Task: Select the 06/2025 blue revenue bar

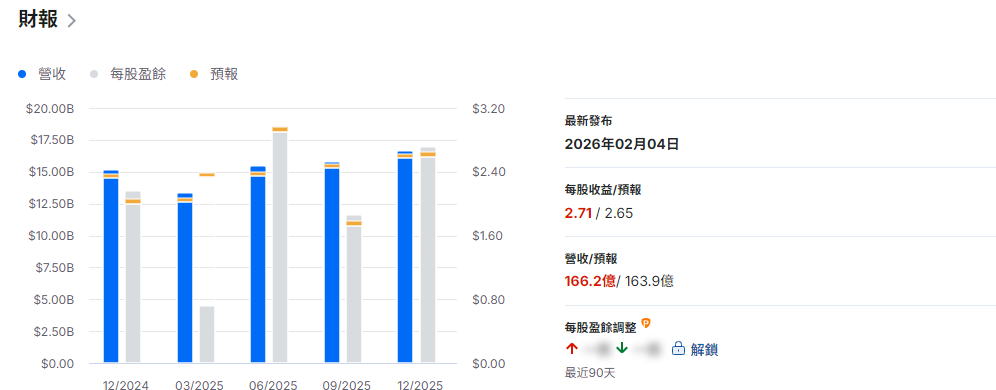Action: coord(258,265)
